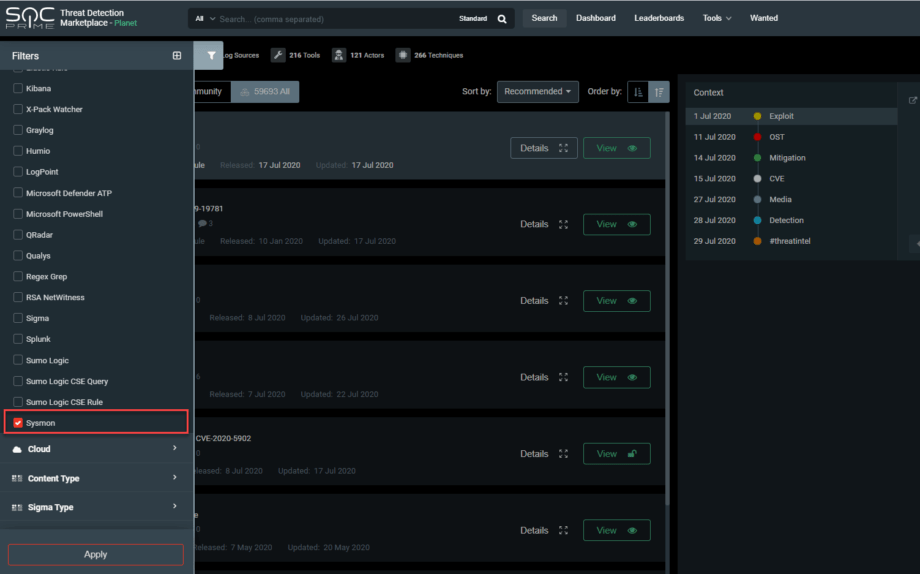Click the Filters grid layout icon
Screen dimensions: 920x574
[x=177, y=55]
